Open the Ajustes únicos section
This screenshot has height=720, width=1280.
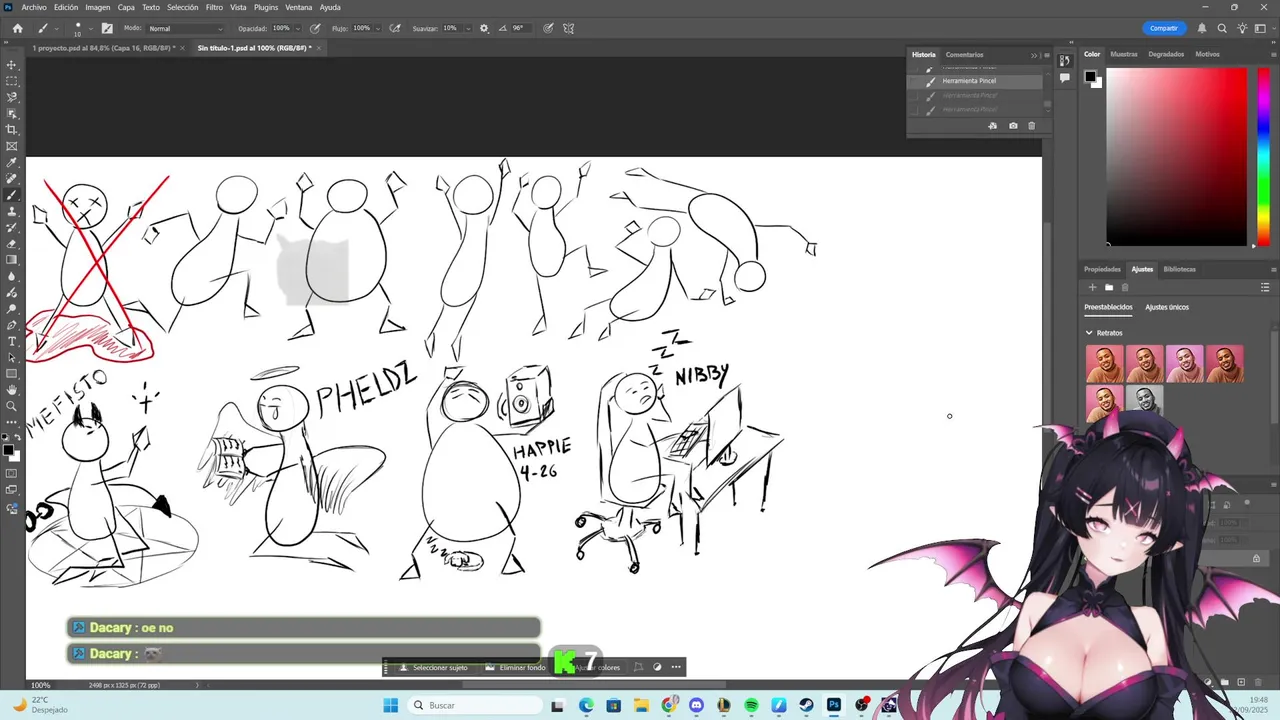1167,307
